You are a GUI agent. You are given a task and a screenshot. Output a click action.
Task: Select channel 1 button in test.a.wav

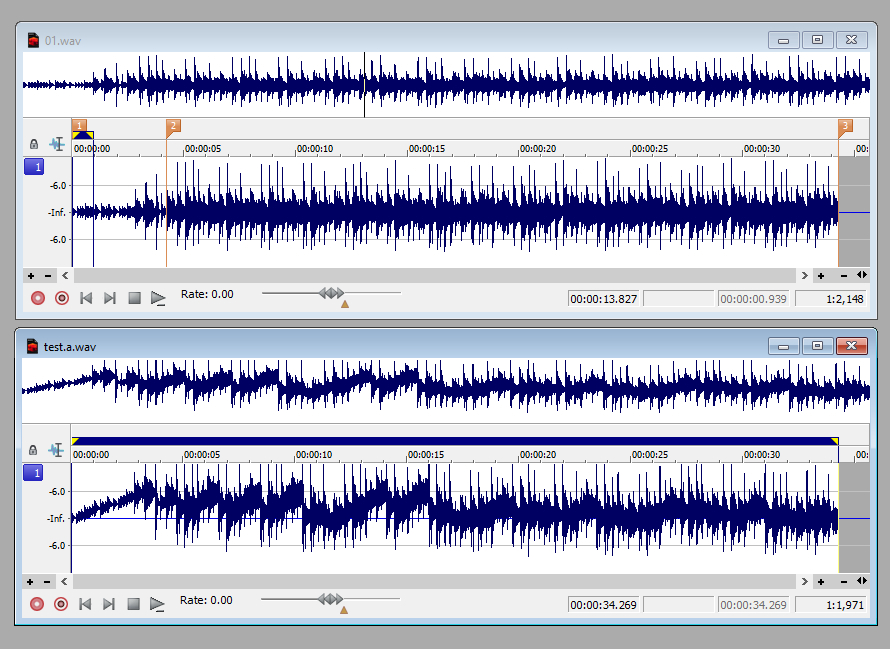[x=34, y=473]
